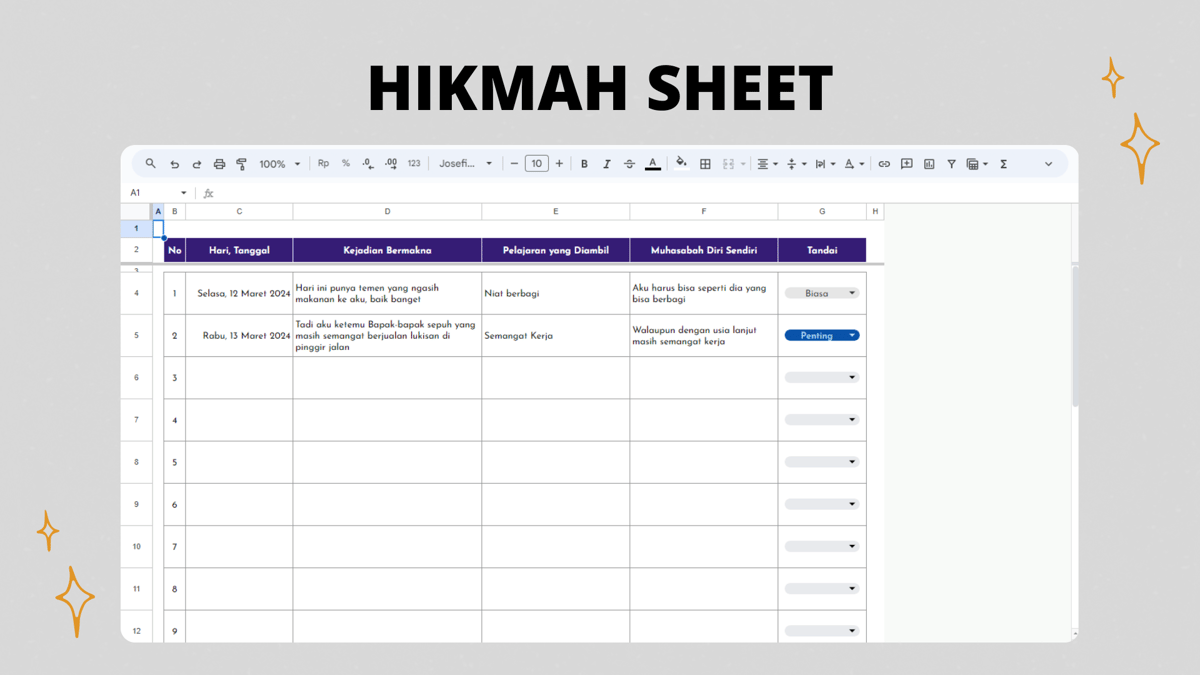Screen dimensions: 1200x675
Task: Decrease font size with minus button
Action: tap(514, 164)
